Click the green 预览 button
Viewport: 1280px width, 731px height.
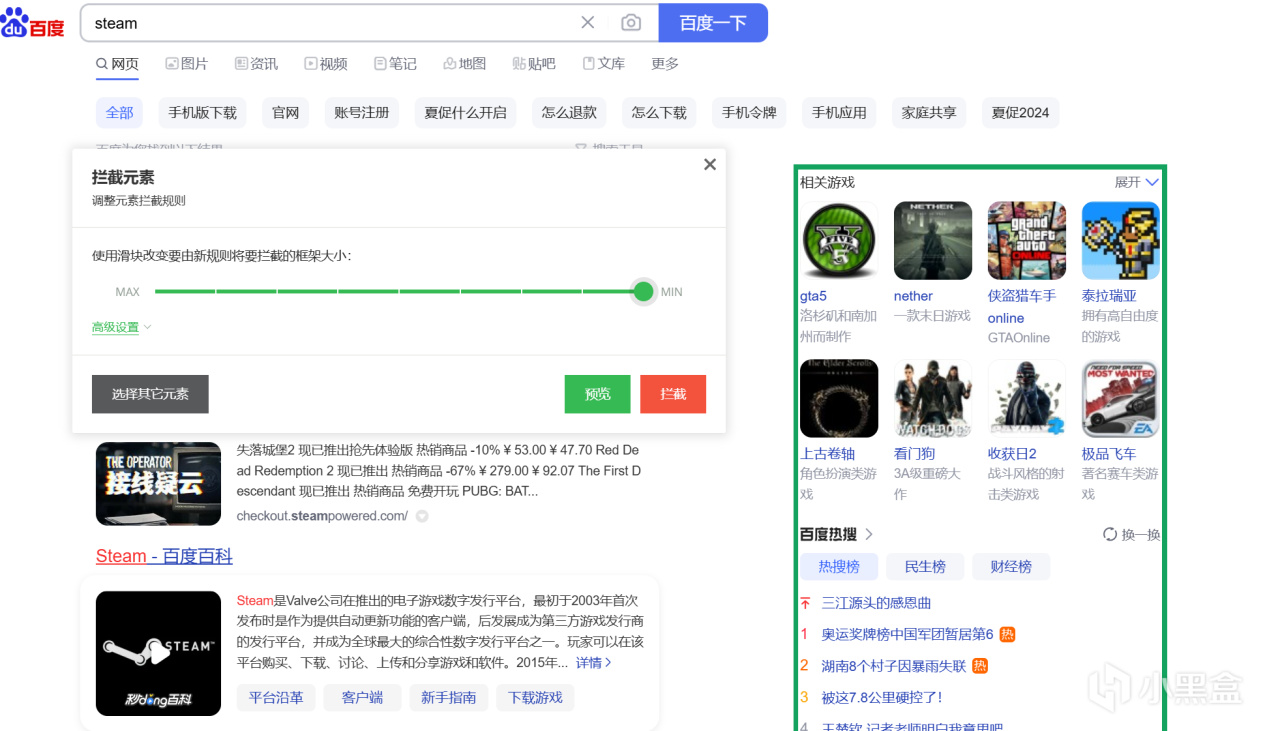598,394
